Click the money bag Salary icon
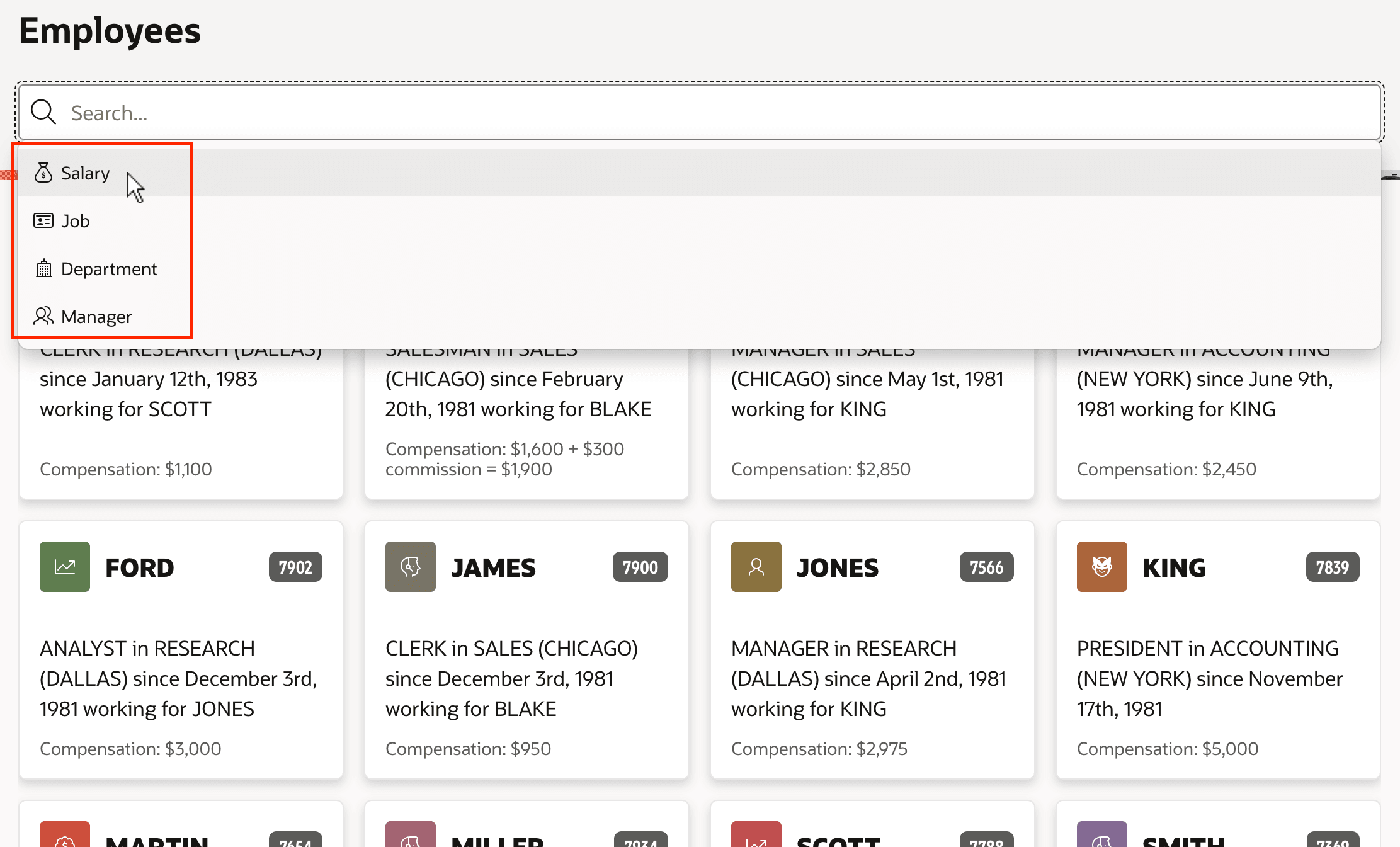 [x=43, y=173]
